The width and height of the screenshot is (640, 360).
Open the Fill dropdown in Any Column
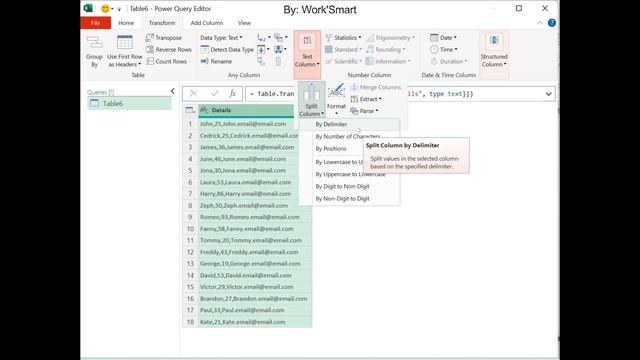pos(264,49)
